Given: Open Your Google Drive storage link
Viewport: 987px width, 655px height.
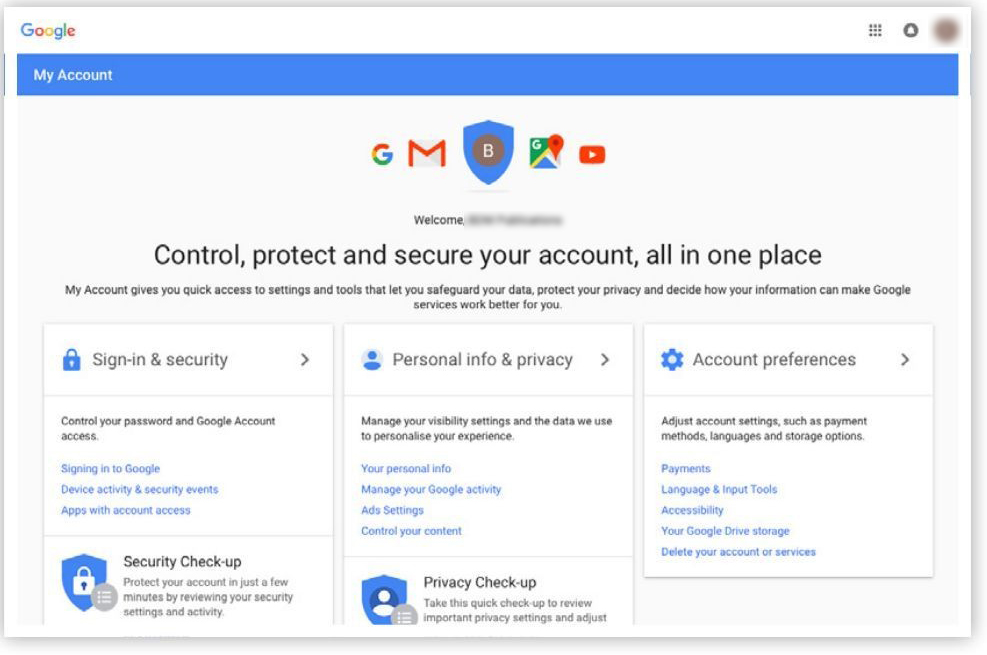Looking at the screenshot, I should (x=725, y=532).
